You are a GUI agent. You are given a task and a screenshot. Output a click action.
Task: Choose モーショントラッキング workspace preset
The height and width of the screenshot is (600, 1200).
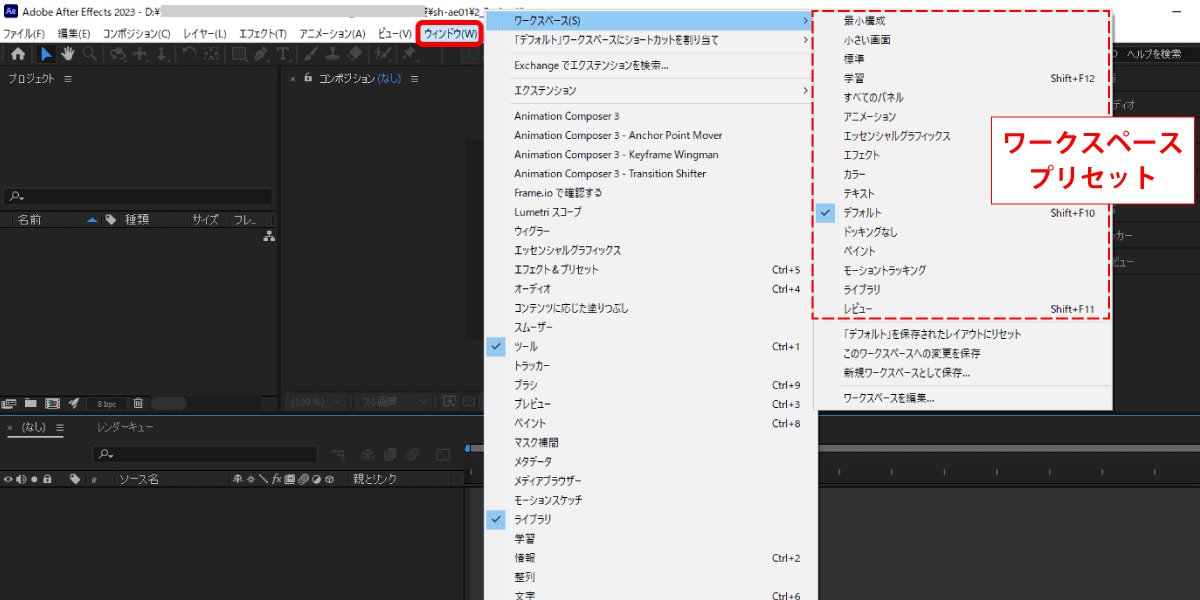(964, 270)
